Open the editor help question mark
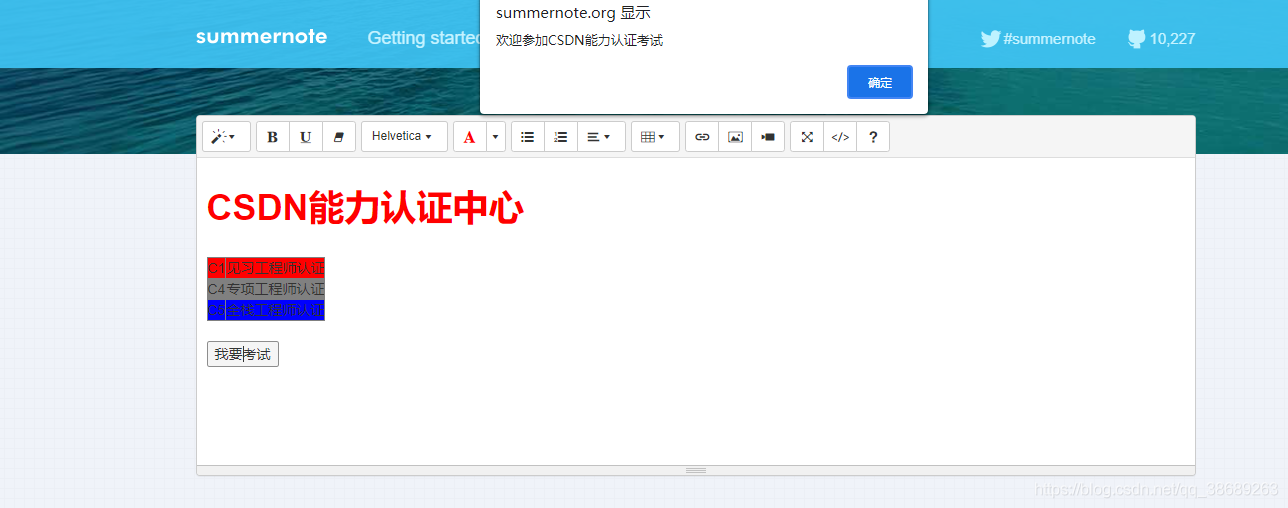Viewport: 1288px width, 508px height. pyautogui.click(x=873, y=137)
